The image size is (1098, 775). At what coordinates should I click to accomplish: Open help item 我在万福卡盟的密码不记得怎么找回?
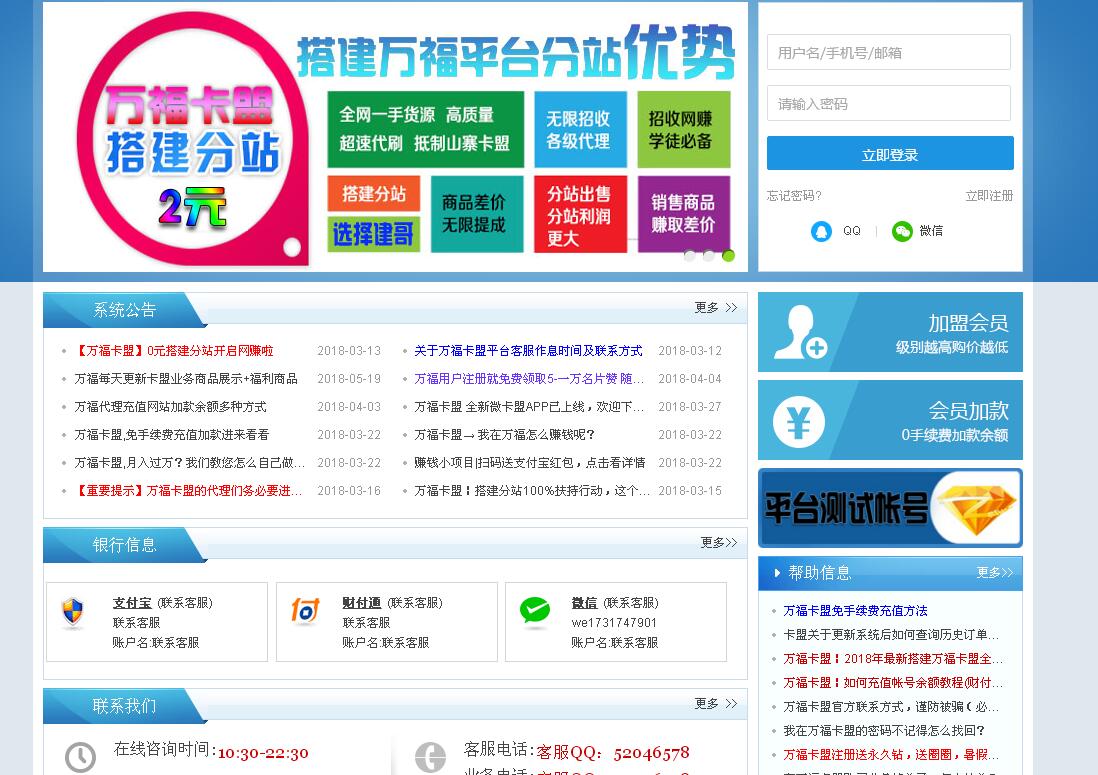pyautogui.click(x=884, y=730)
